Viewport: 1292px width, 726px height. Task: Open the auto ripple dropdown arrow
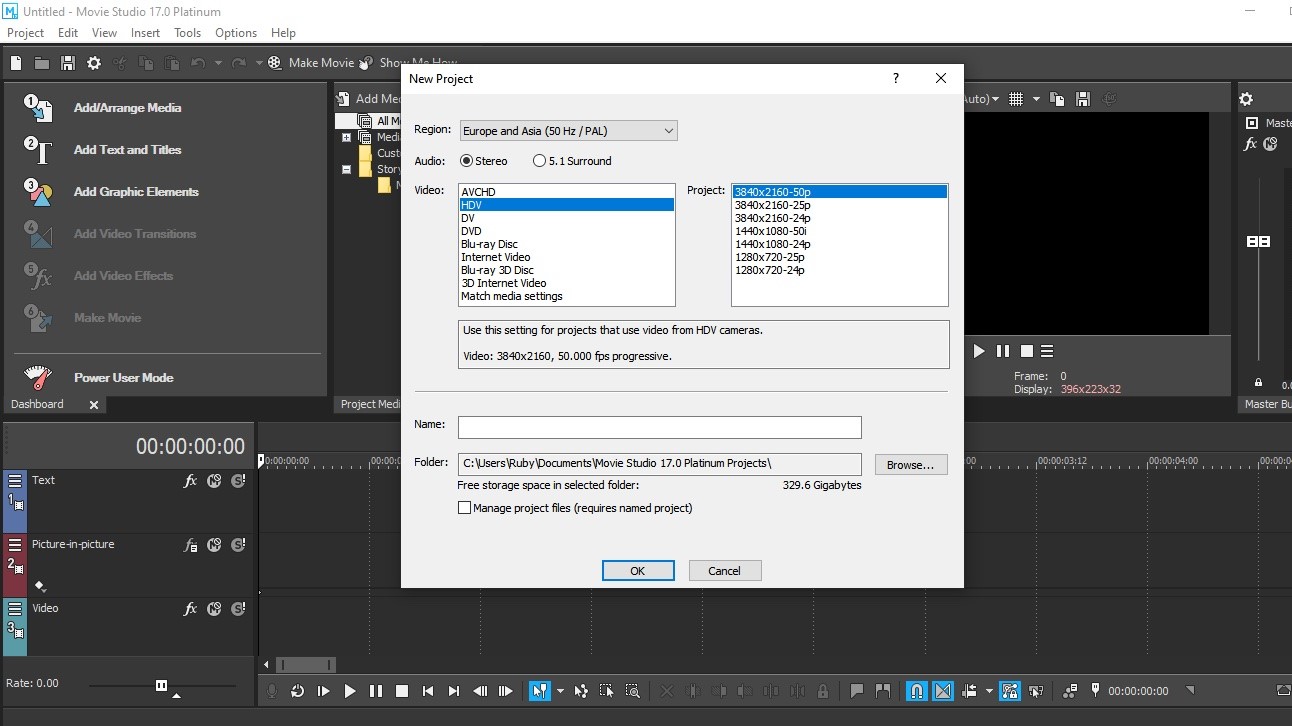tap(989, 691)
